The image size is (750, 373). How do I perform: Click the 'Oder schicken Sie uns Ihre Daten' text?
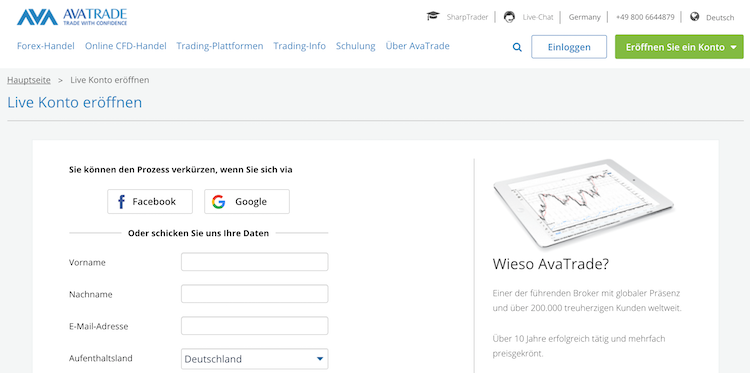(199, 233)
